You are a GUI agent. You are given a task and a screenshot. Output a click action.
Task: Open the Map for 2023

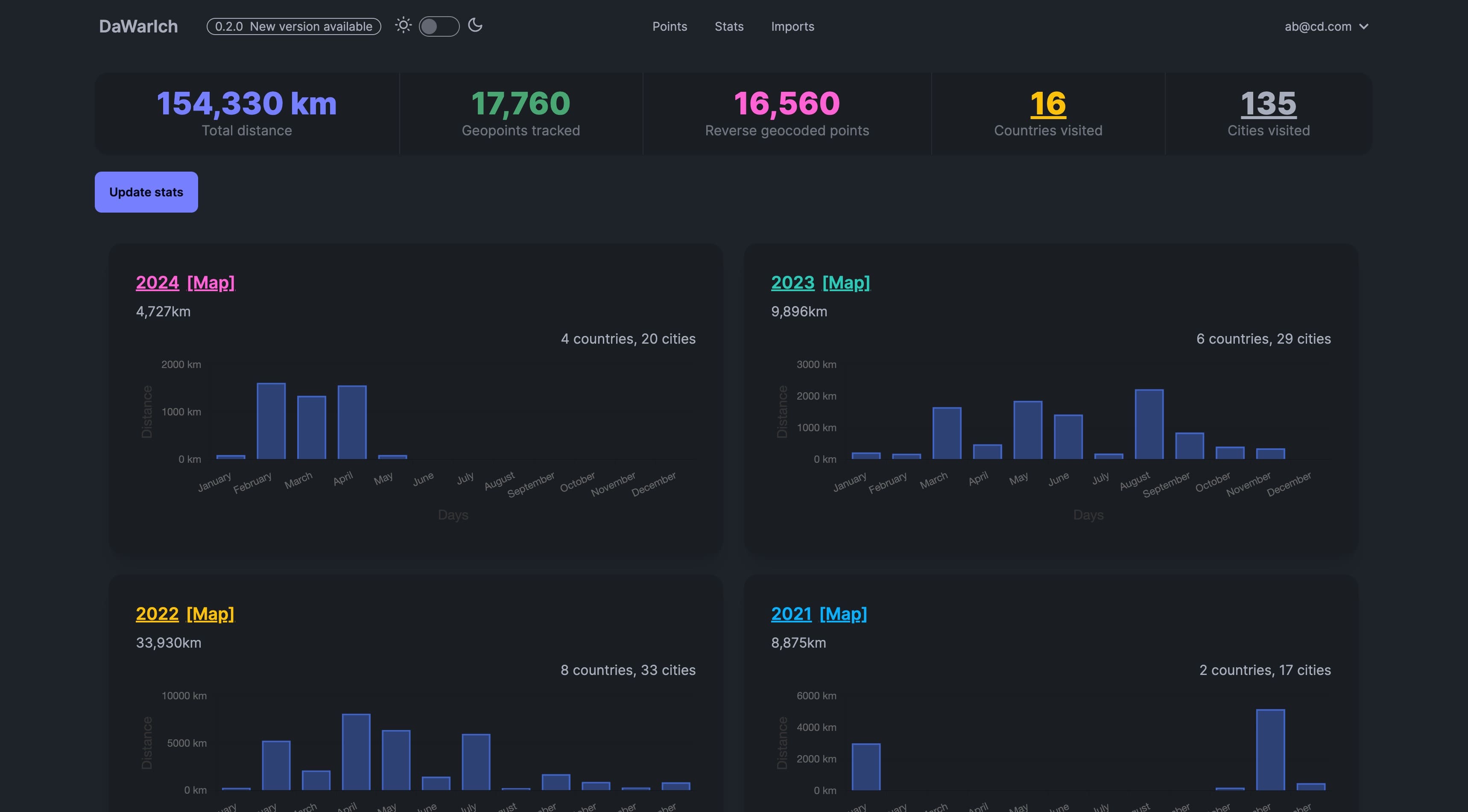pos(846,283)
